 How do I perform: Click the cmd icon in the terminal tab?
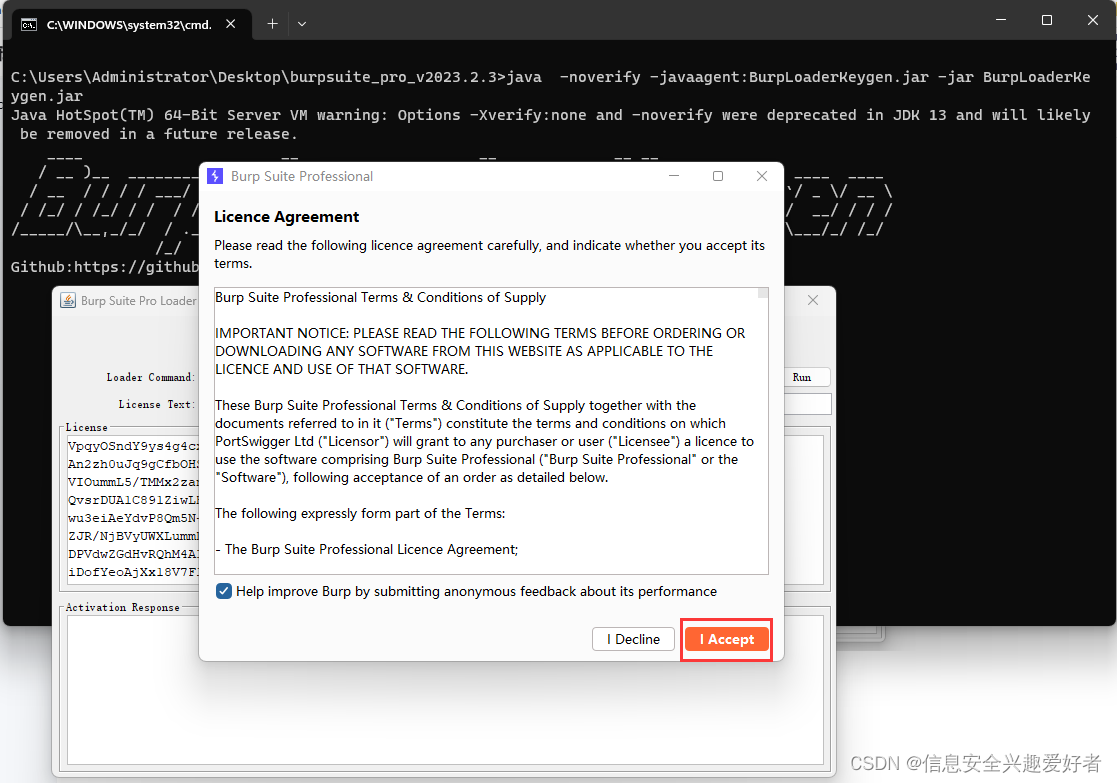coord(28,25)
